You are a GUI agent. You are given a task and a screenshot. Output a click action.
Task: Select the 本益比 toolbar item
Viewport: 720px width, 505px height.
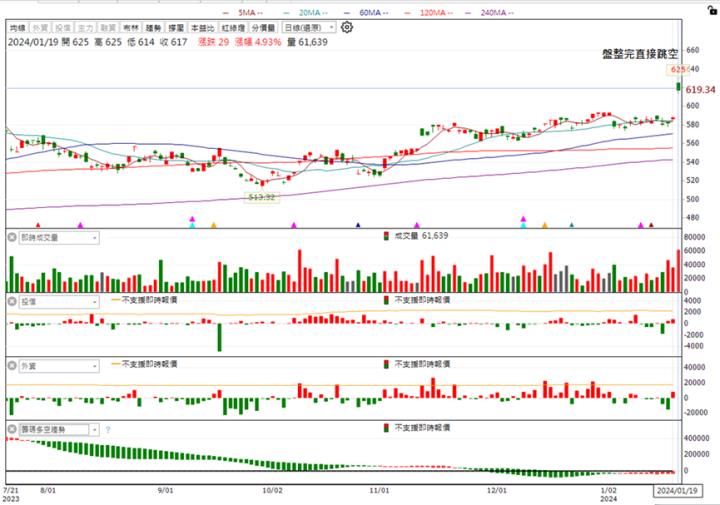point(205,29)
